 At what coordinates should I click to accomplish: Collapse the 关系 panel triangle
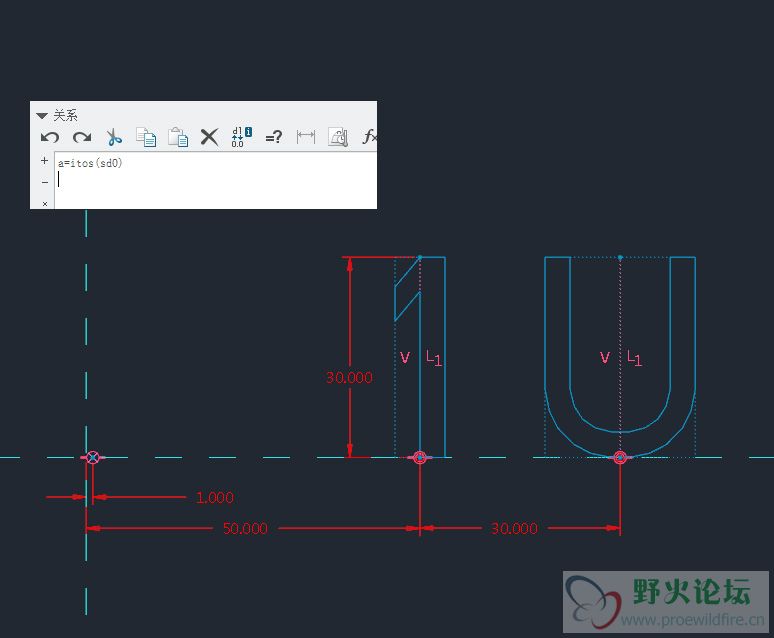pos(41,116)
